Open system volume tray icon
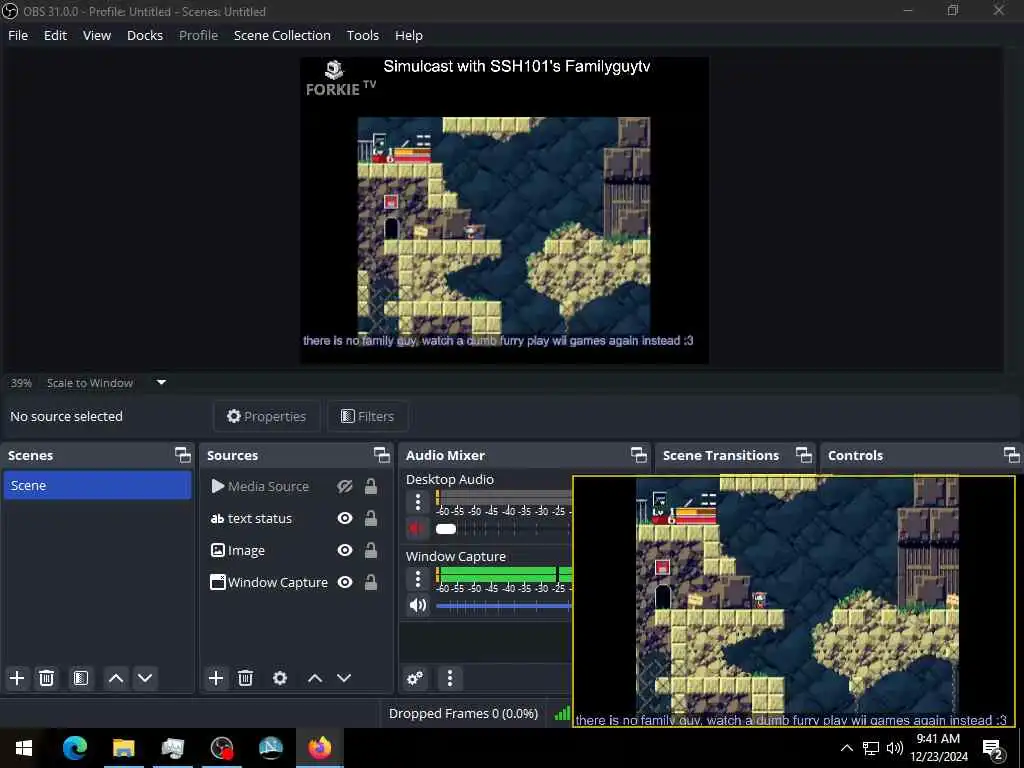Screen dimensions: 1024x768 point(895,748)
